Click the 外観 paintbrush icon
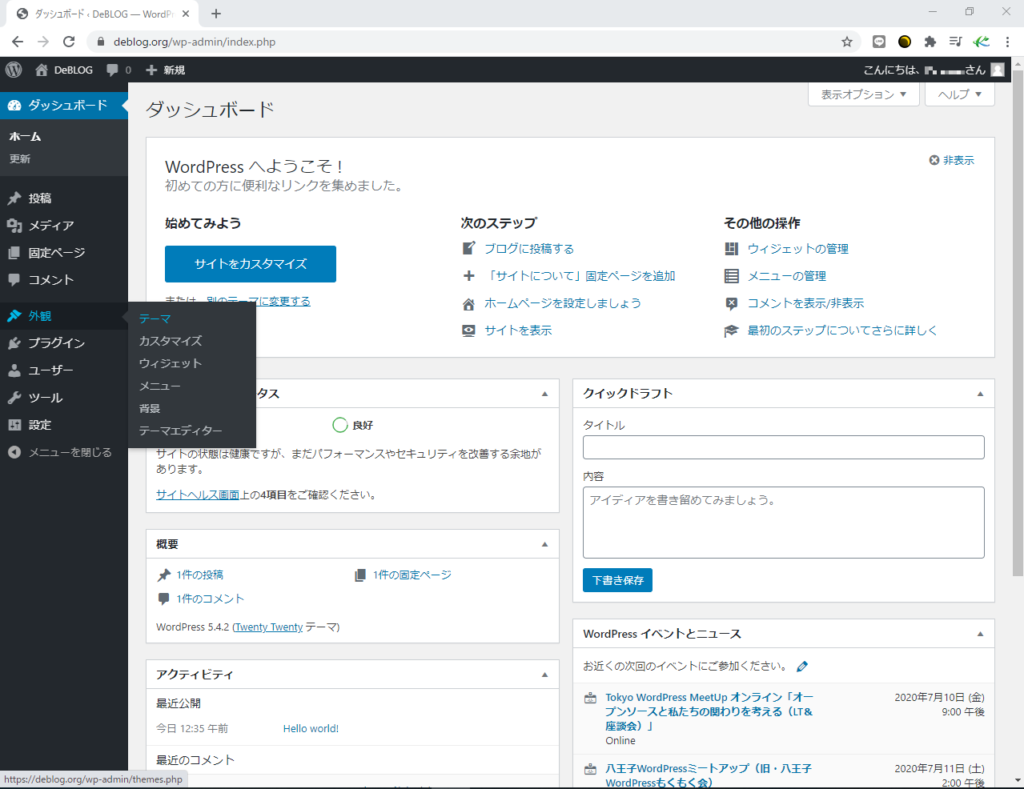1024x789 pixels. (14, 316)
